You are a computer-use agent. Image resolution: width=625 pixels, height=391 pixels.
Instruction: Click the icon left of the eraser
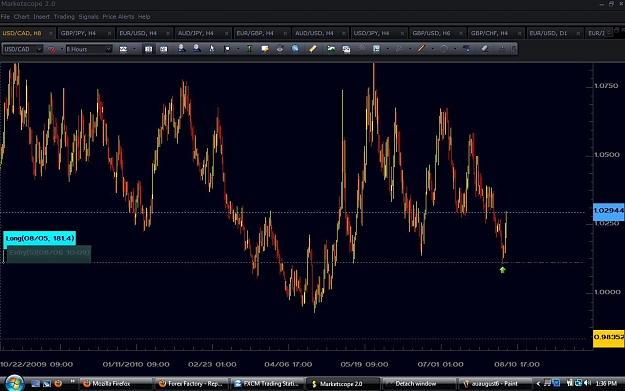click(x=466, y=49)
